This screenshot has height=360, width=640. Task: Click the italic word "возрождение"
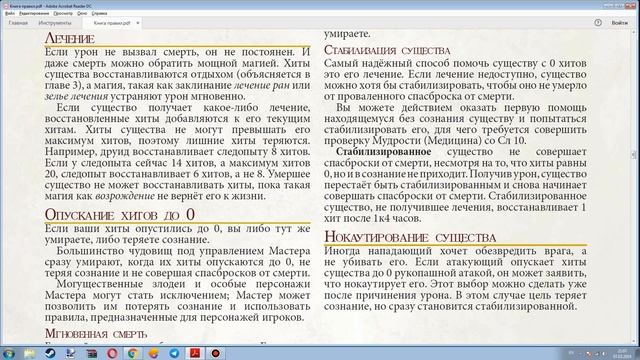[125, 196]
